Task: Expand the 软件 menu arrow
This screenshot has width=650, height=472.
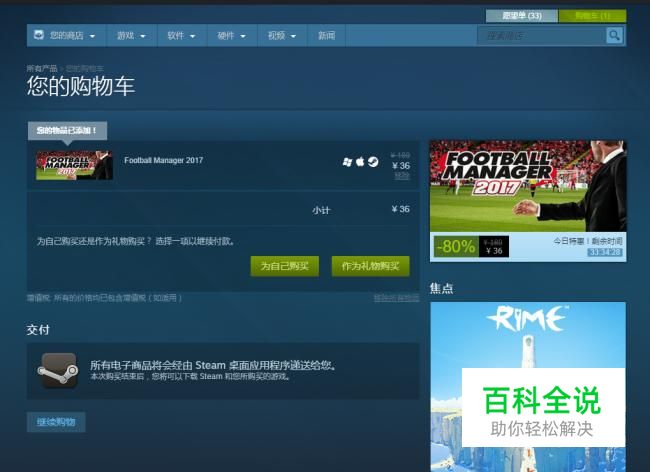Action: [x=193, y=36]
